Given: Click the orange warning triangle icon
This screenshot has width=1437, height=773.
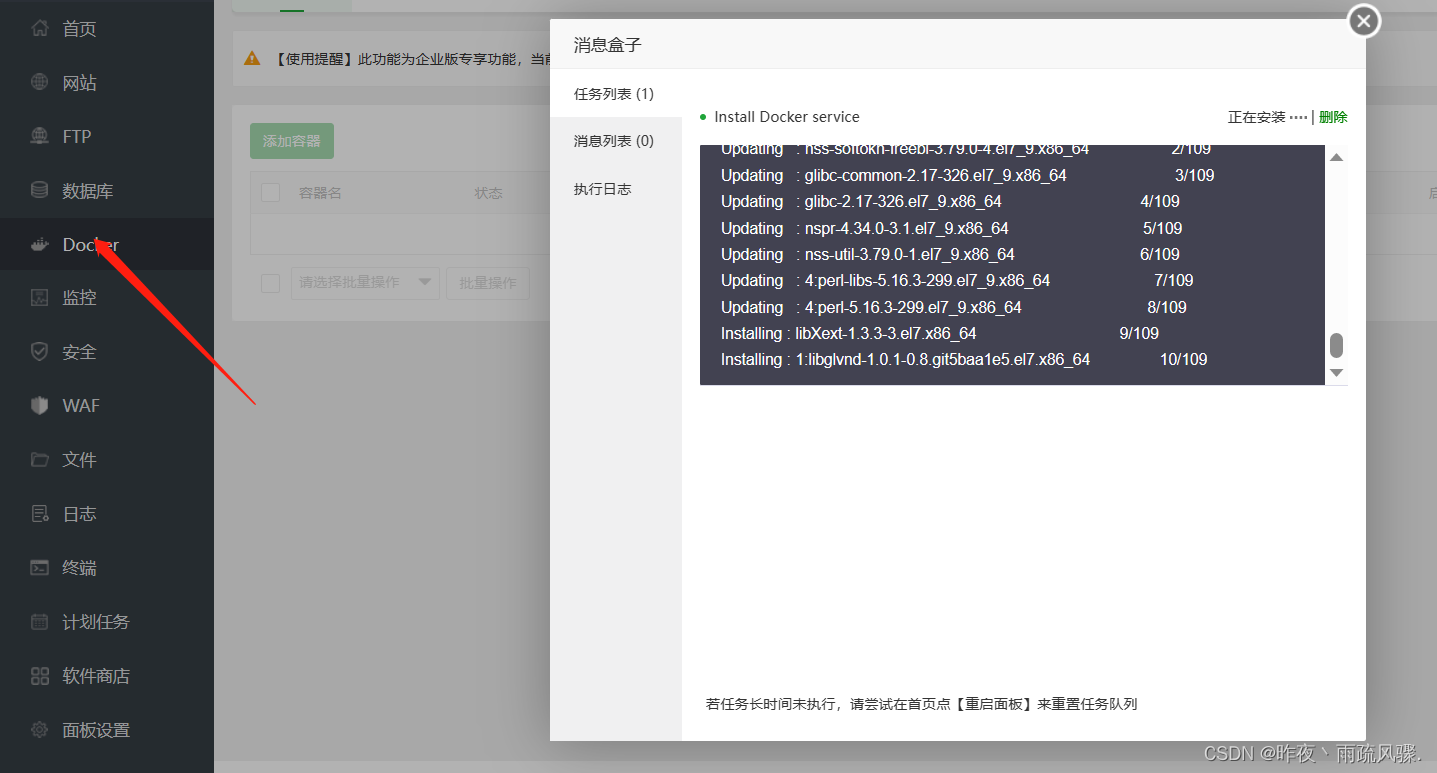Looking at the screenshot, I should (x=252, y=59).
